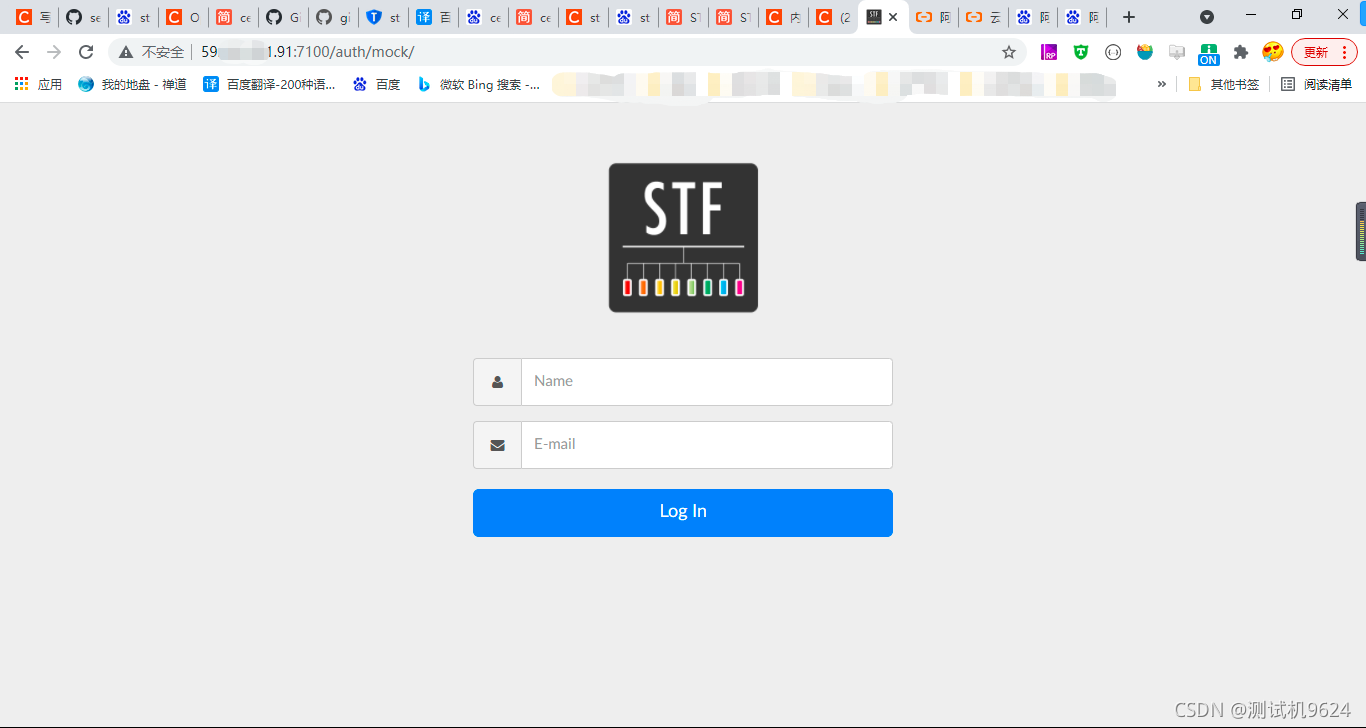
Task: Open the 其他书签 folder
Action: point(1223,84)
